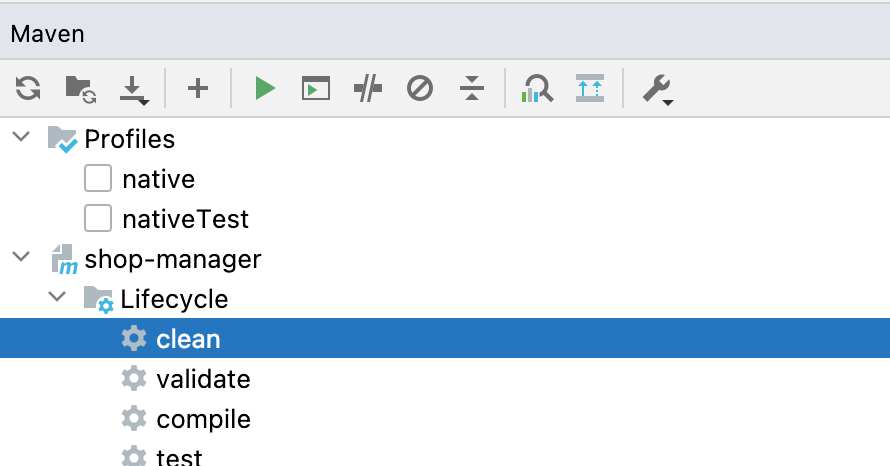Select the validate lifecycle goal
890x466 pixels.
point(203,379)
